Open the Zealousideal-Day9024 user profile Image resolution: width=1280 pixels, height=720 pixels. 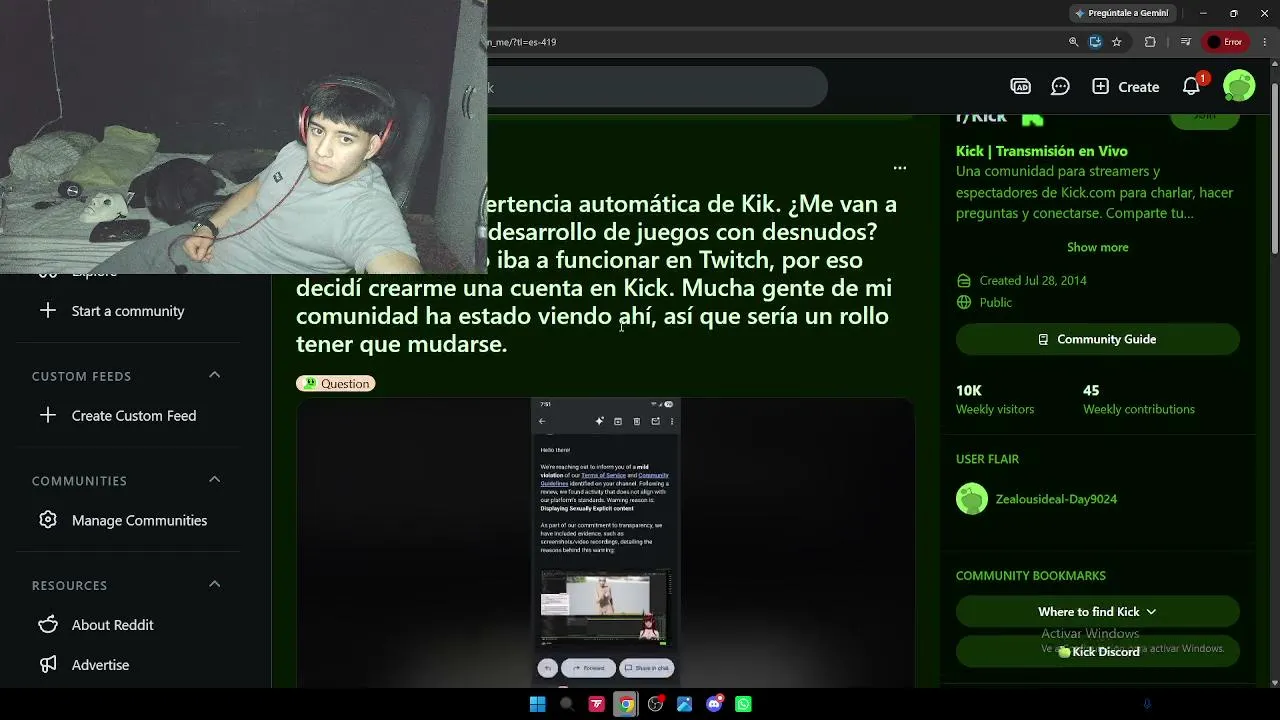pyautogui.click(x=1056, y=499)
